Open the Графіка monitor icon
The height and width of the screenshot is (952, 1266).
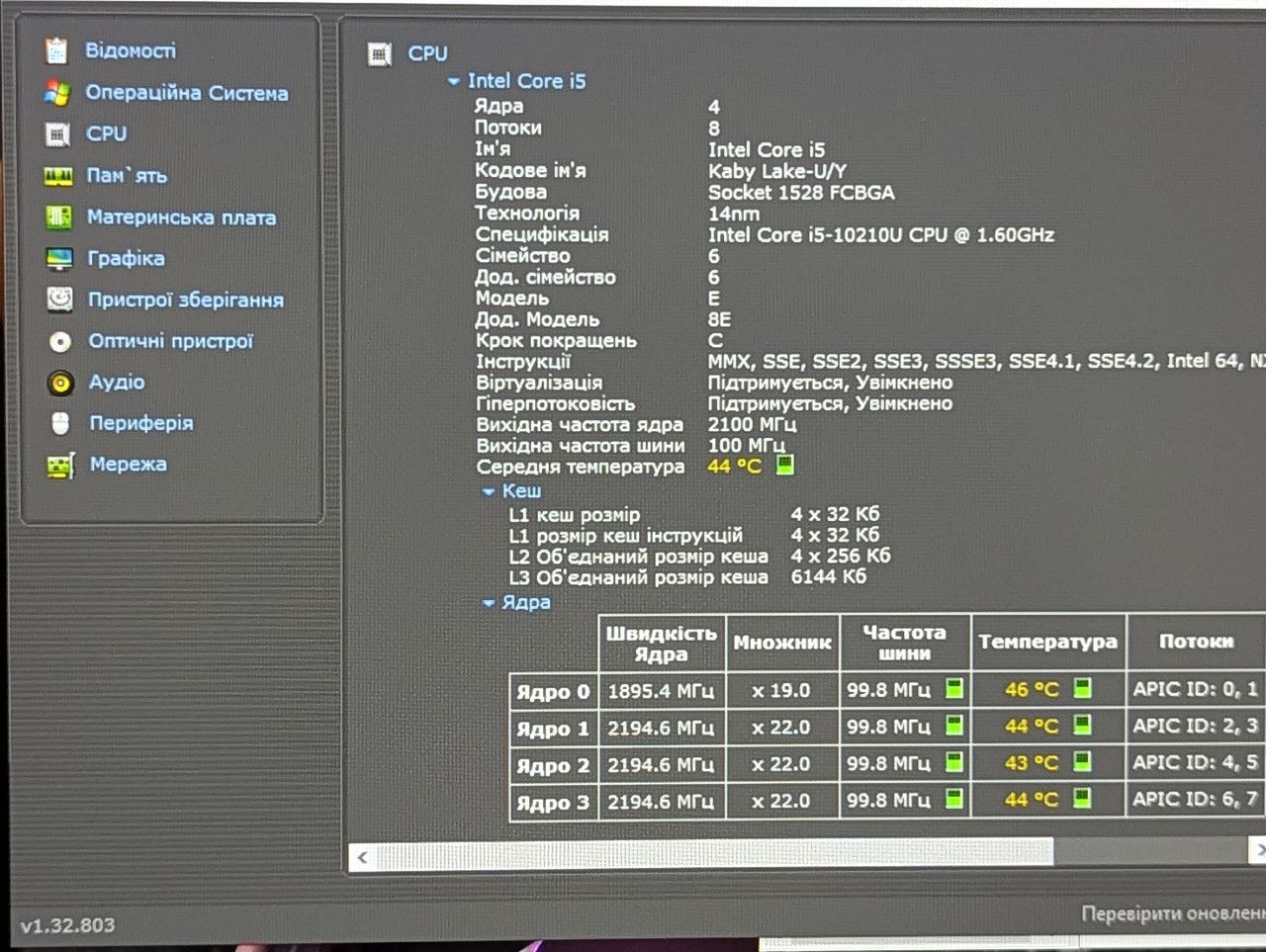(59, 259)
